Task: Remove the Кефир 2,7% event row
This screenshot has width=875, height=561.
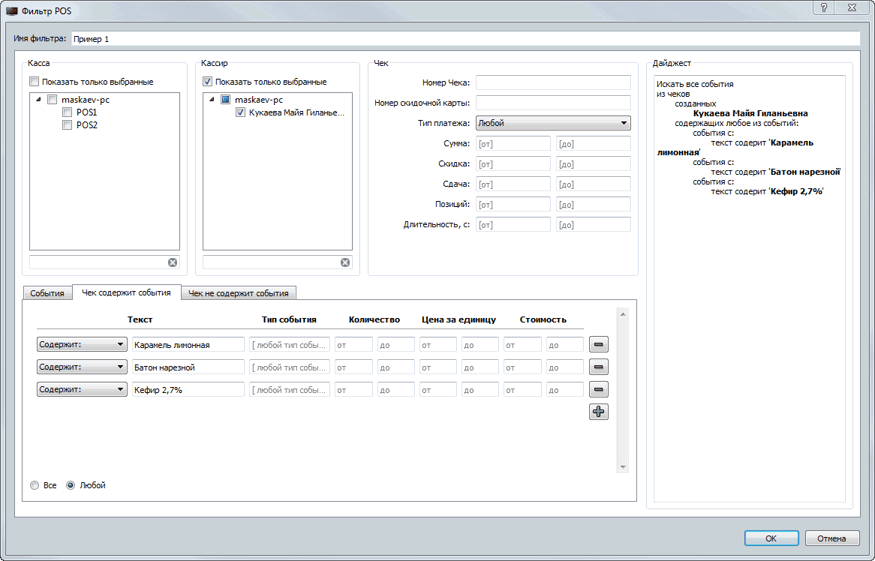Action: point(598,390)
